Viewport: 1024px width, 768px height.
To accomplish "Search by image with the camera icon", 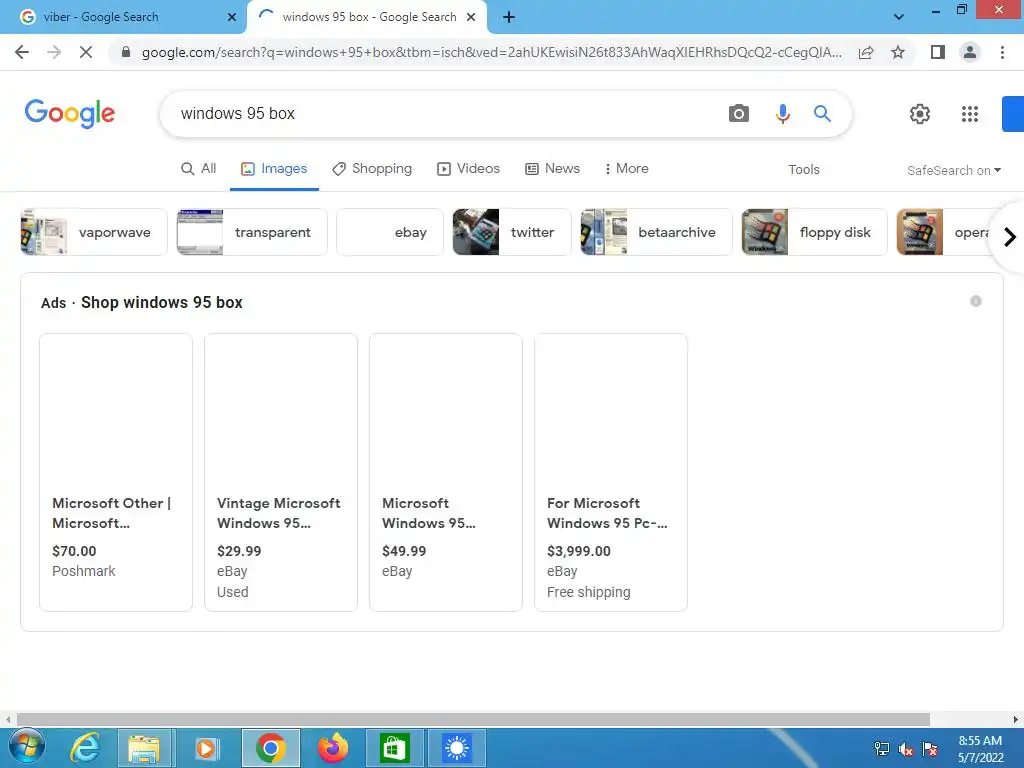I will [x=739, y=114].
